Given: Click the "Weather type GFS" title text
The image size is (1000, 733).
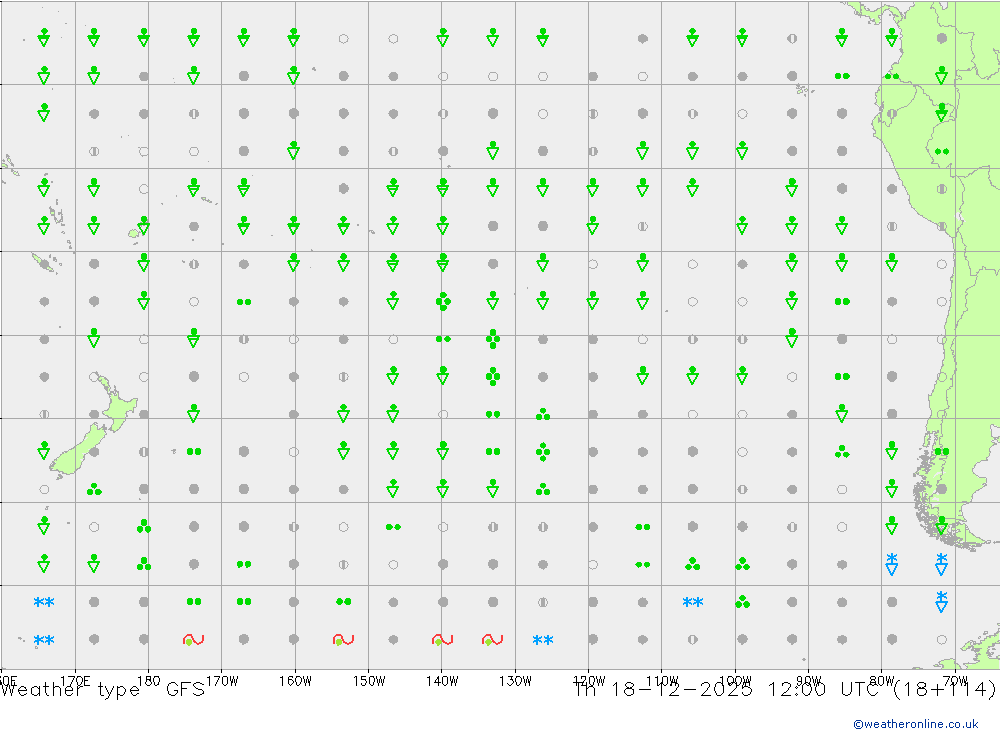Looking at the screenshot, I should click(102, 690).
